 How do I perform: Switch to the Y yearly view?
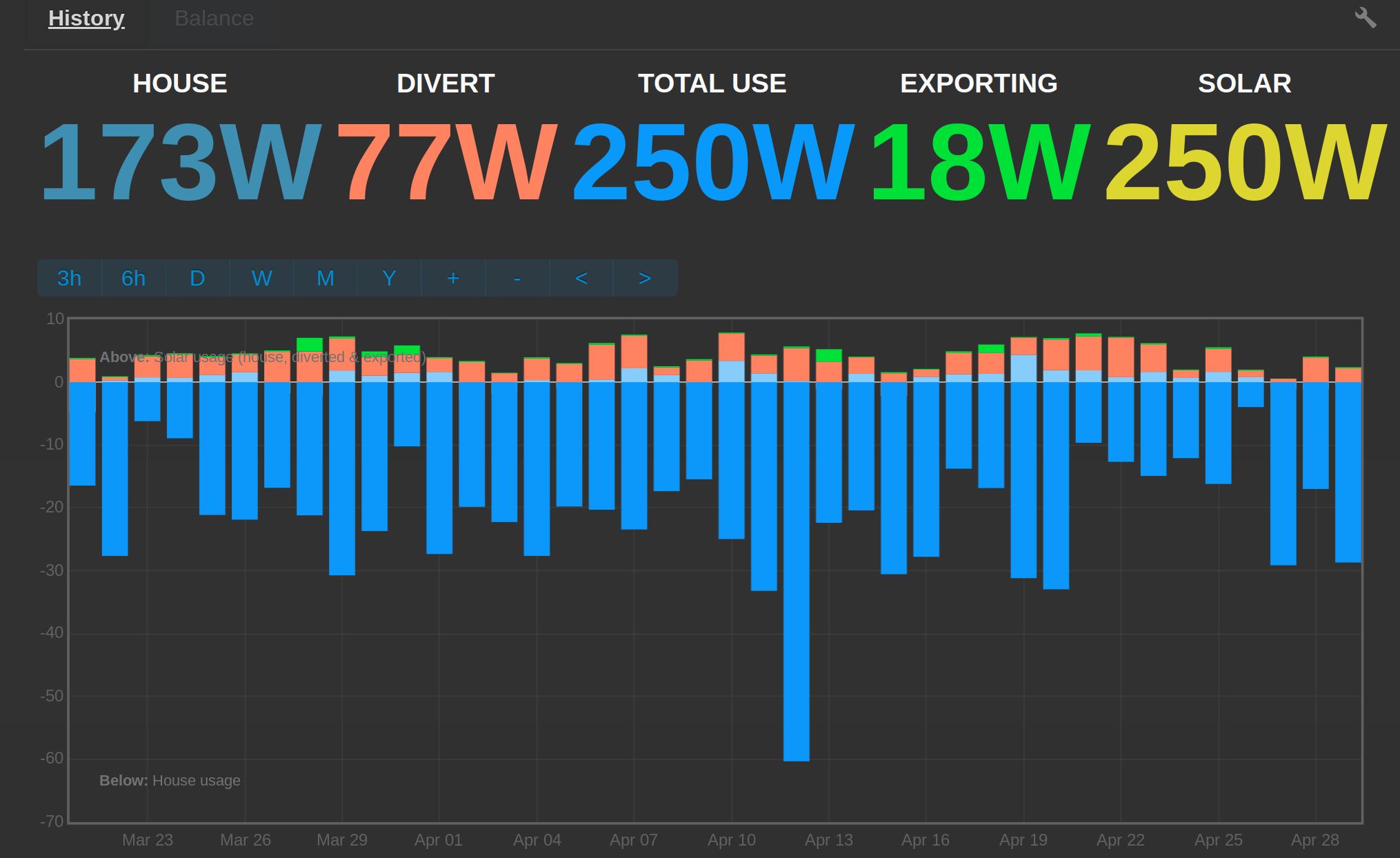coord(389,278)
